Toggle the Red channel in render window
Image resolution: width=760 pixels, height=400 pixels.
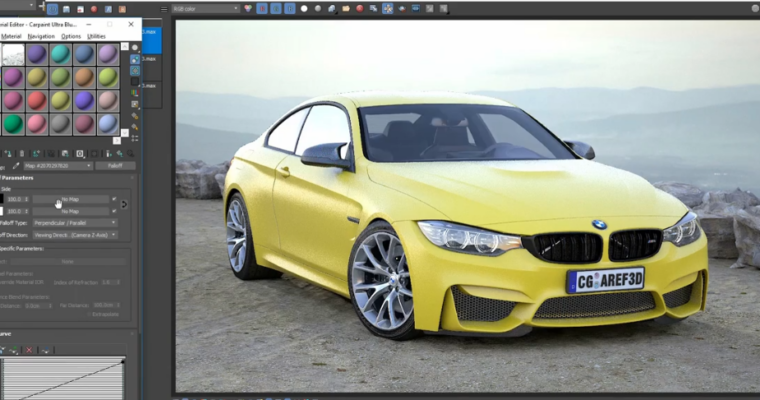pyautogui.click(x=262, y=9)
